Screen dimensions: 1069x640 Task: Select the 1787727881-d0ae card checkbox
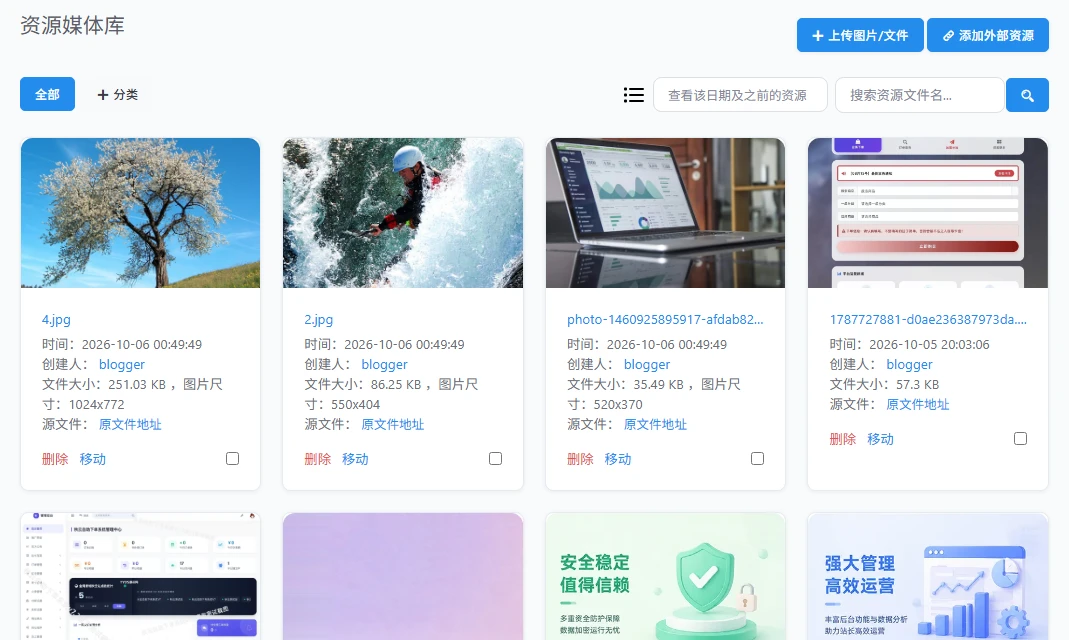1021,438
